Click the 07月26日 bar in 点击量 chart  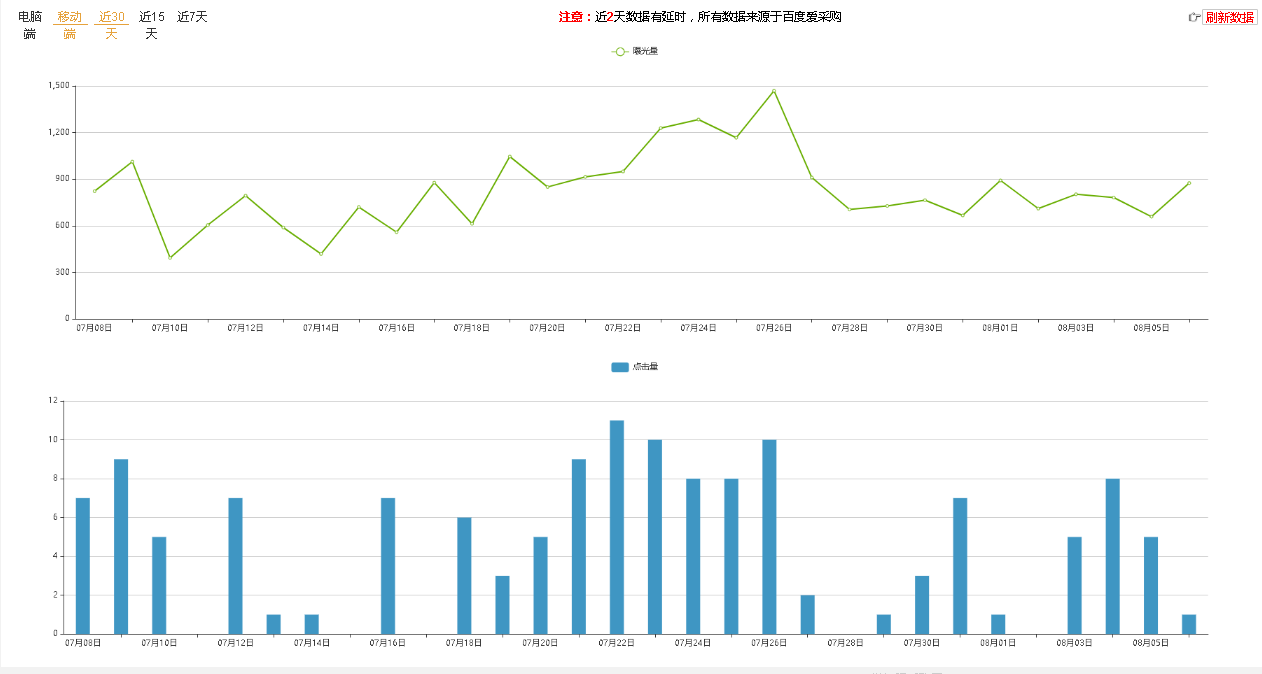pyautogui.click(x=769, y=536)
